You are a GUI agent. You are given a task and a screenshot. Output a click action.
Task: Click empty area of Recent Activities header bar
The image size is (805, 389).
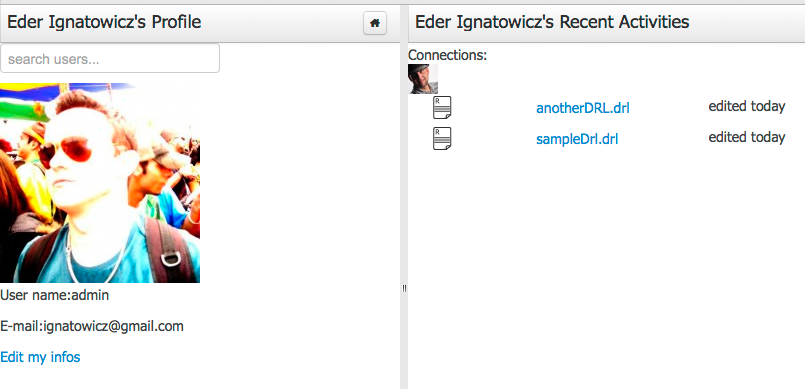(744, 23)
